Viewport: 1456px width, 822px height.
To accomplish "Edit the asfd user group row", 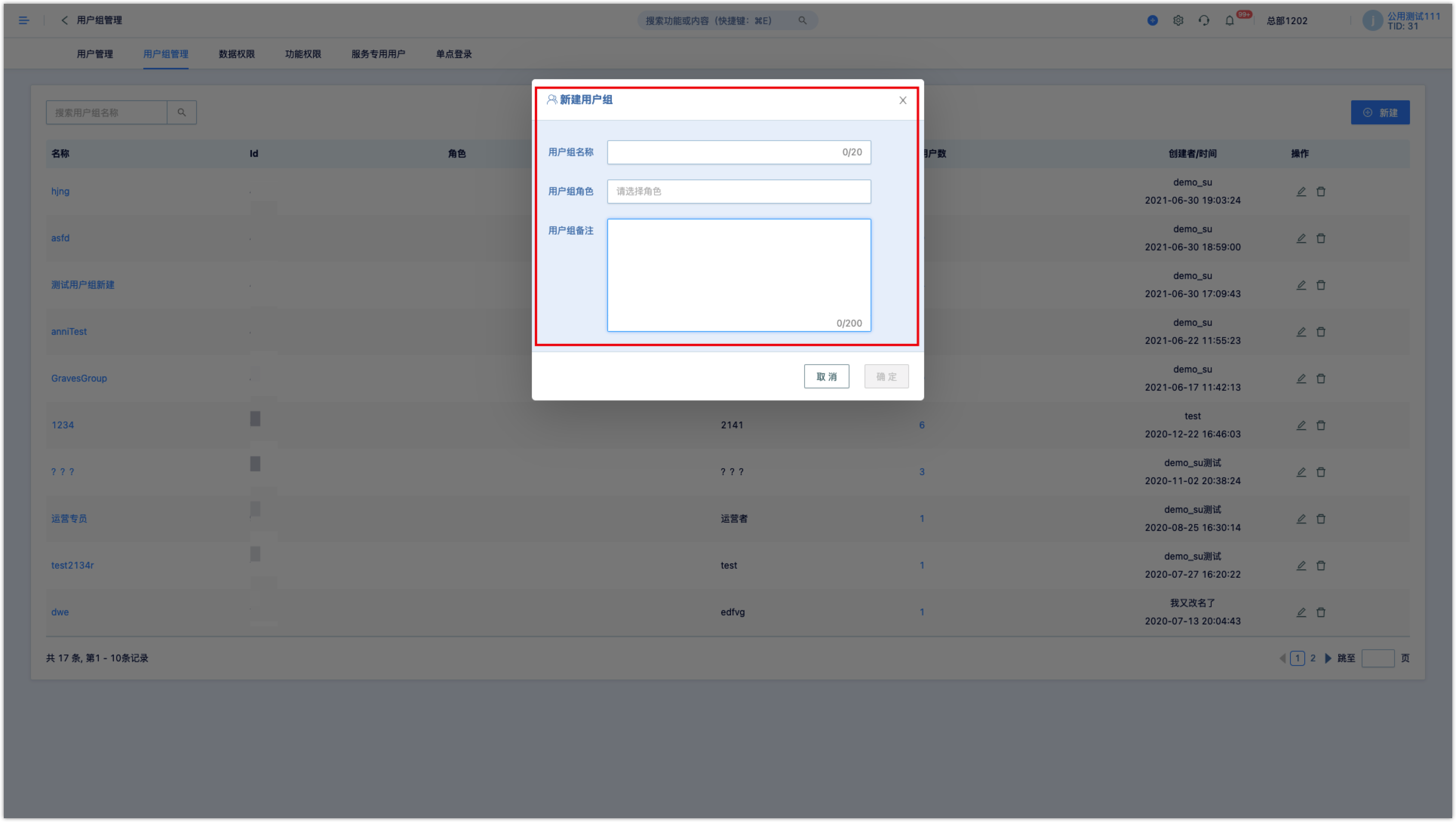I will pos(1301,238).
